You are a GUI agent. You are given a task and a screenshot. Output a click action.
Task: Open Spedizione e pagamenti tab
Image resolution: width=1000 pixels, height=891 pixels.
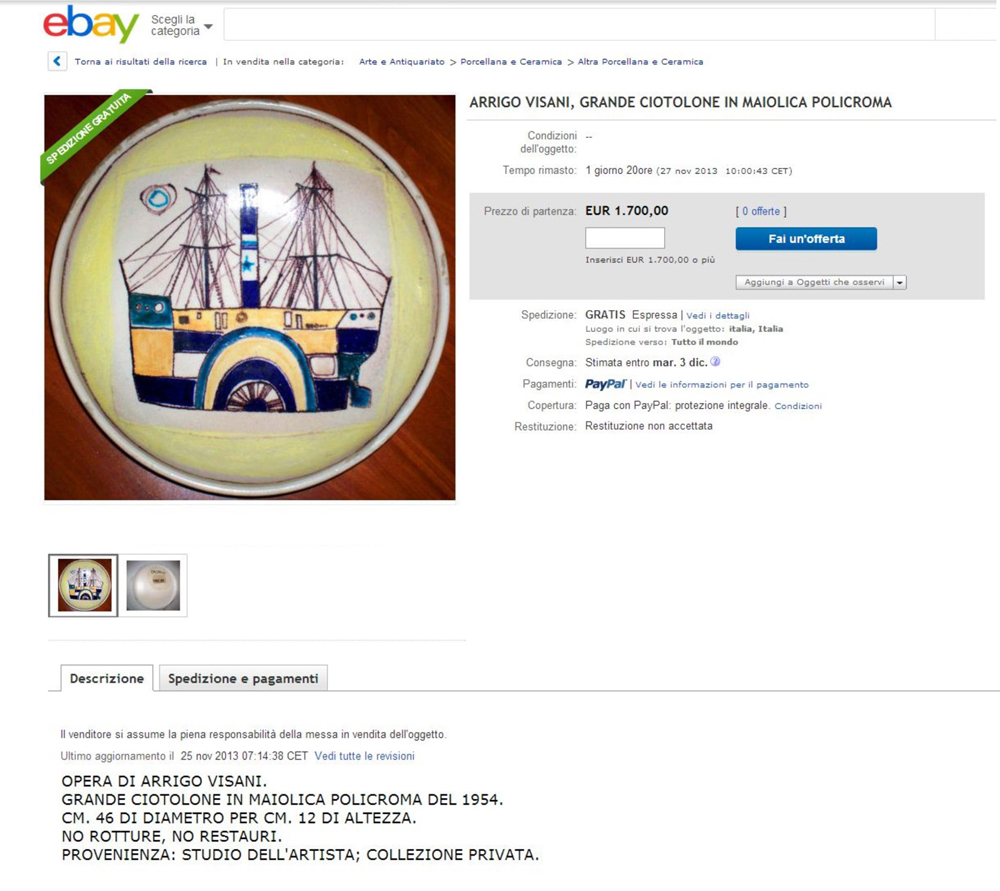point(243,678)
